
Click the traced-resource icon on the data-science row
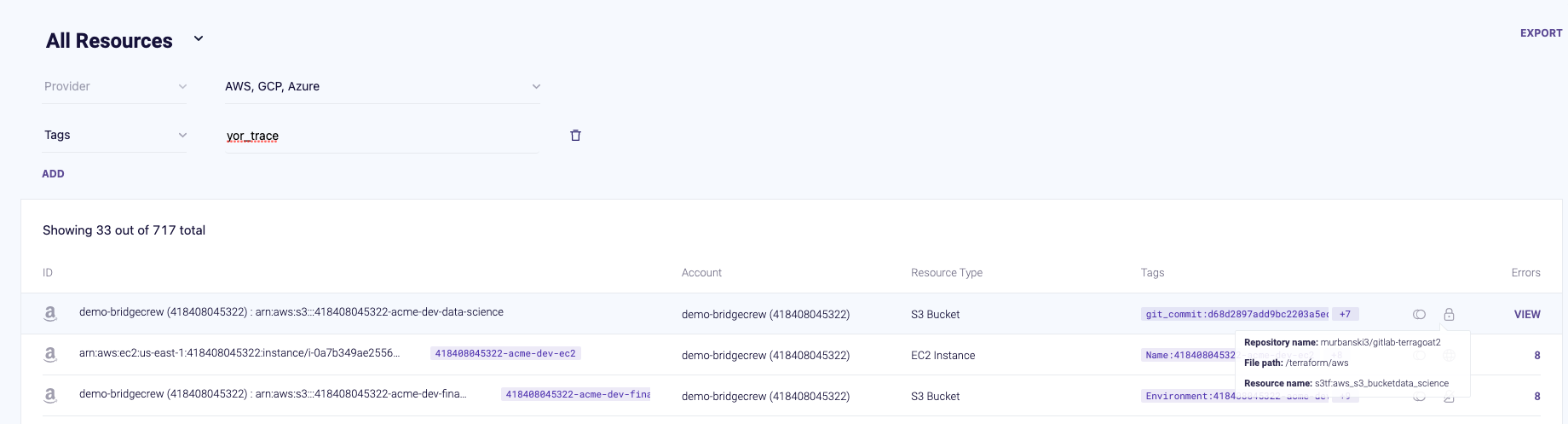tap(1419, 314)
